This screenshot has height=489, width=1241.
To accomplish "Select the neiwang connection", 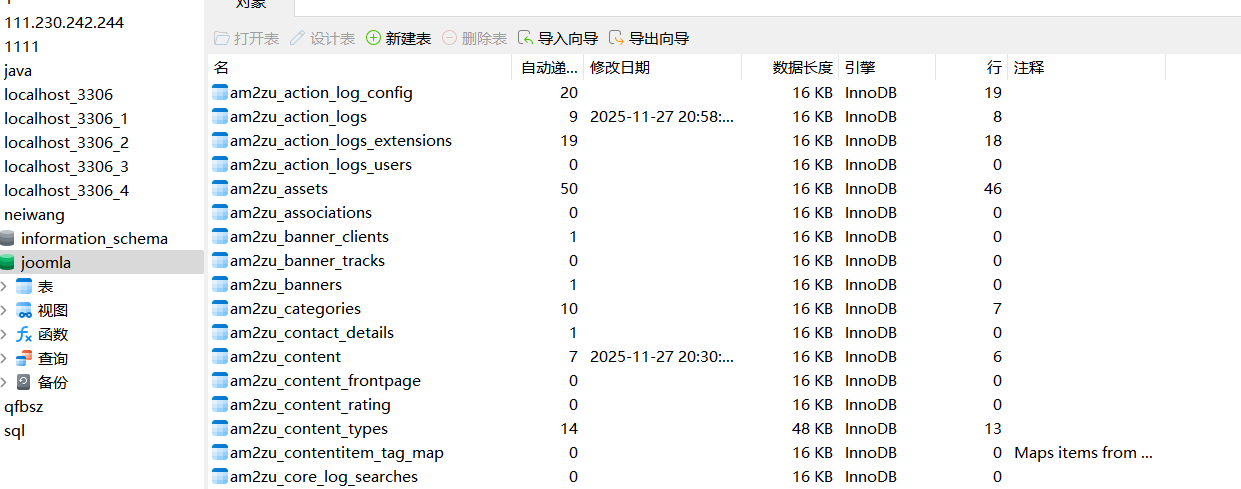I will point(34,215).
